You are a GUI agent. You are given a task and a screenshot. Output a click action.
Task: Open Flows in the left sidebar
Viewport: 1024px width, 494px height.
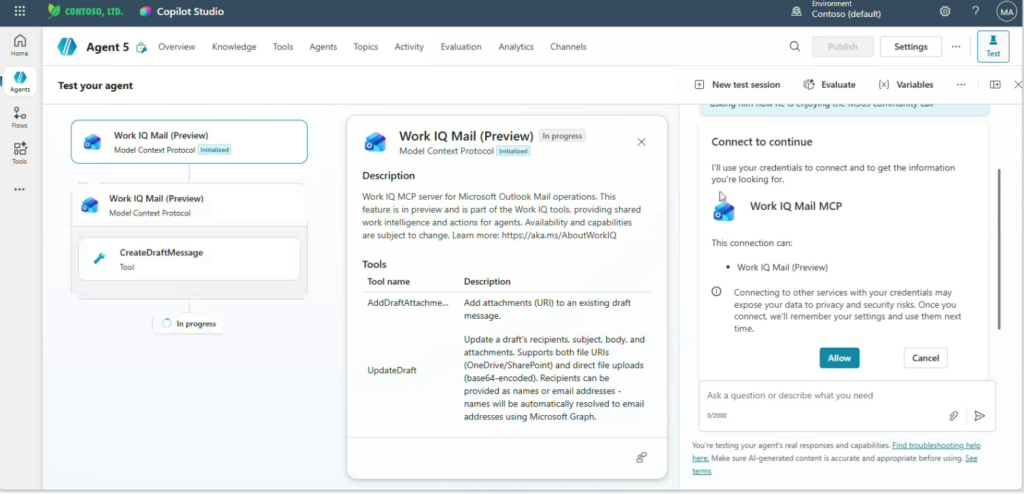click(20, 118)
